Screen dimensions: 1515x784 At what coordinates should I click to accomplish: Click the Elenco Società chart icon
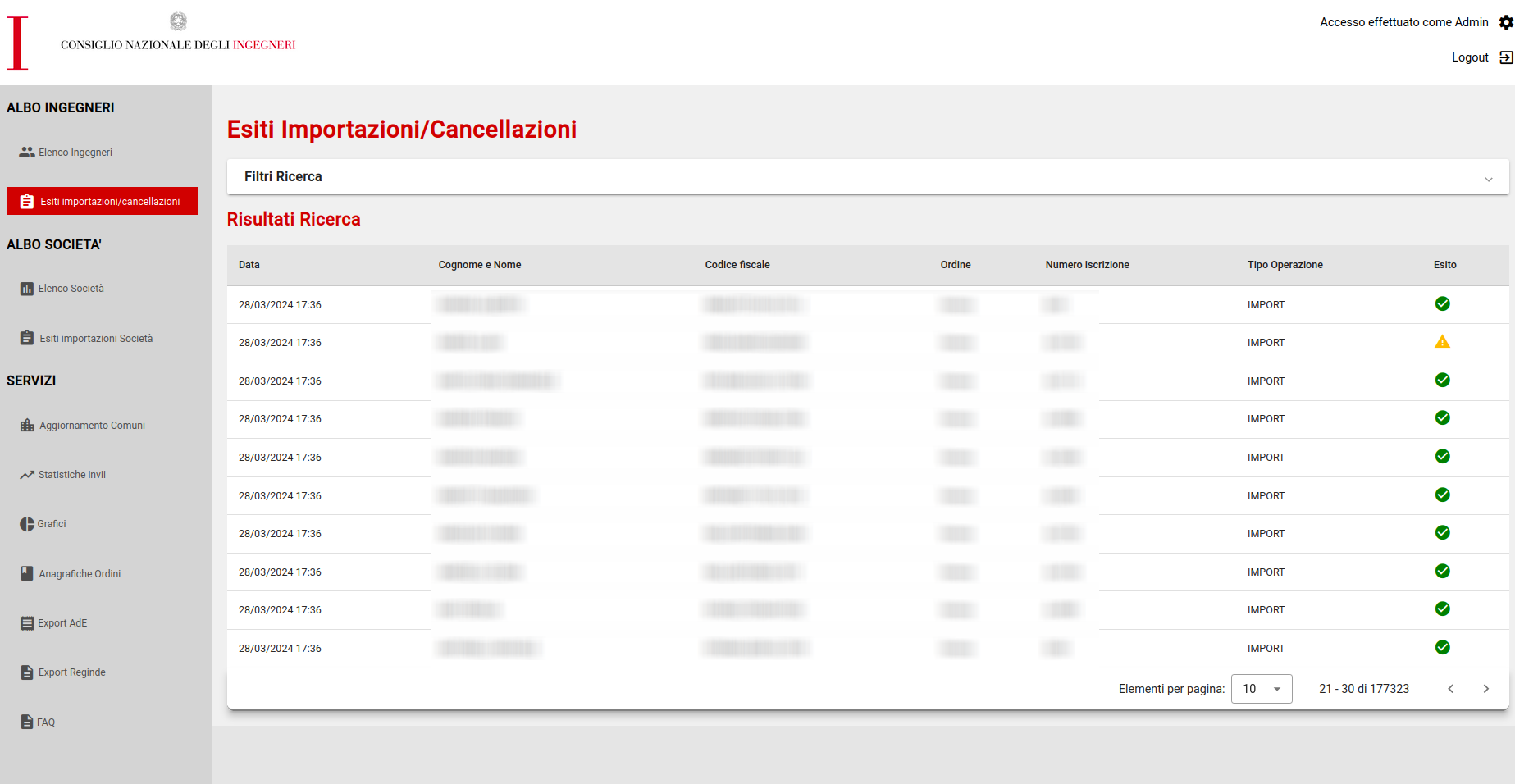[27, 289]
